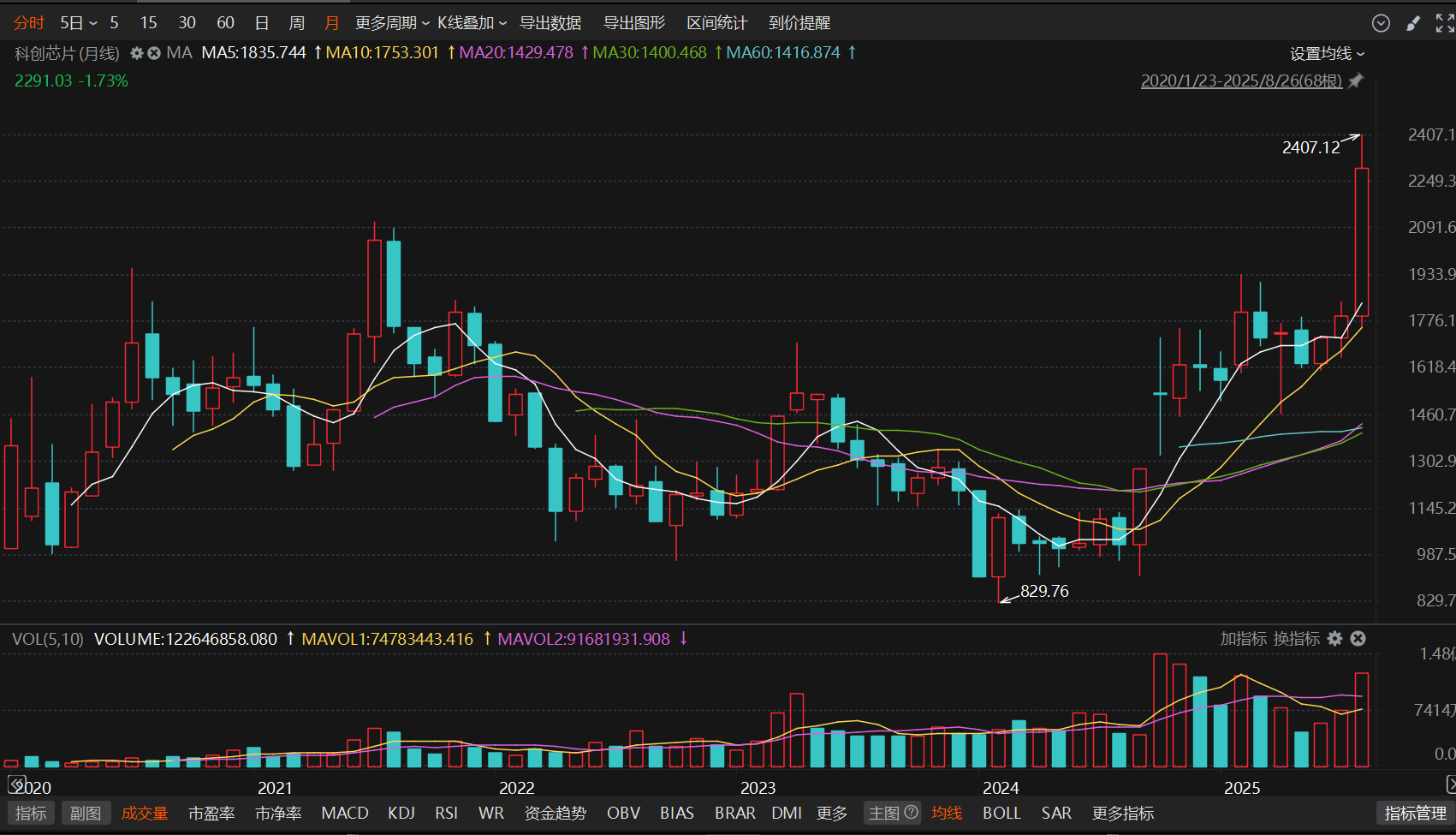
Task: Toggle the 副图 sub-chart button
Action: (x=86, y=813)
